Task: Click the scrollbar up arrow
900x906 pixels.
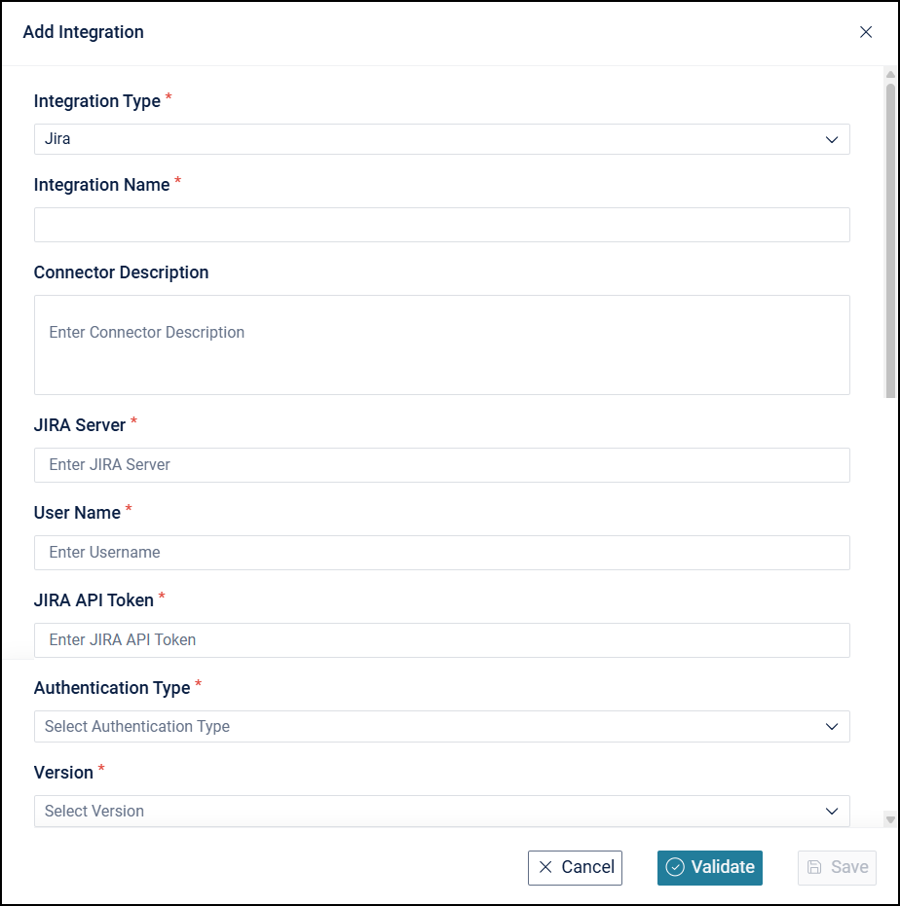Action: [890, 75]
